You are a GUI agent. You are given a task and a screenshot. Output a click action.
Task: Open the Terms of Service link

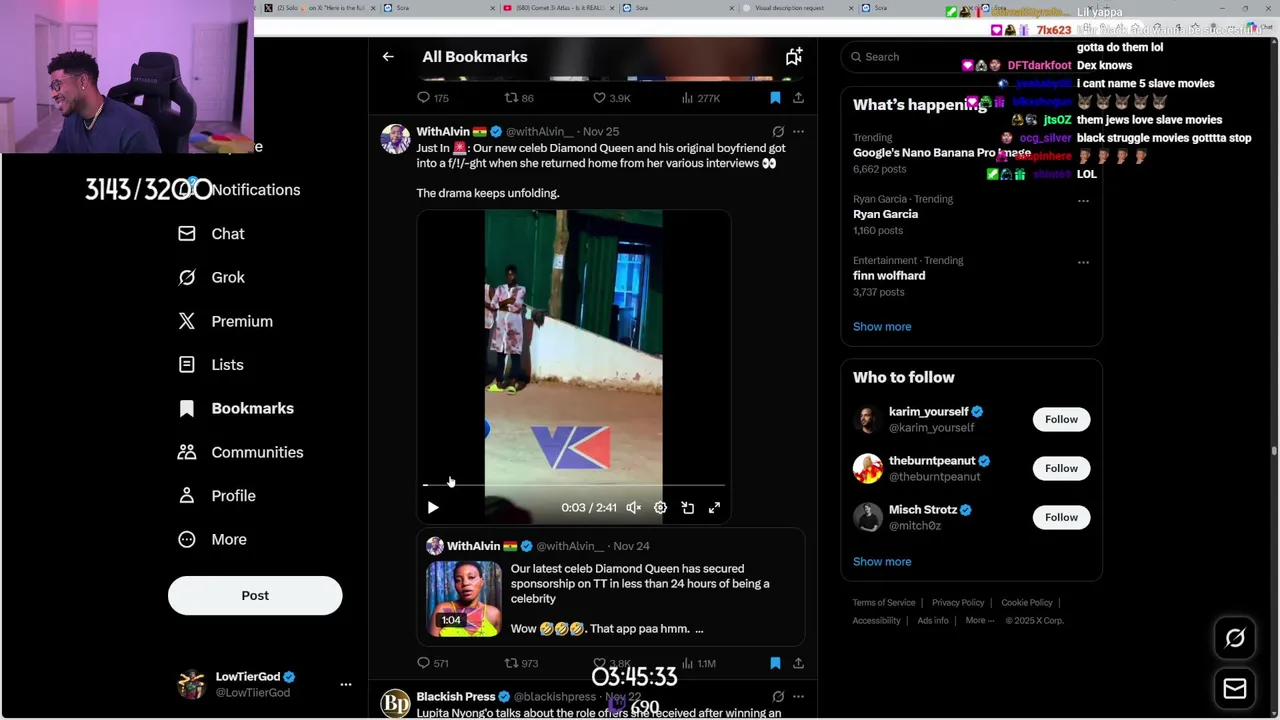pos(884,603)
